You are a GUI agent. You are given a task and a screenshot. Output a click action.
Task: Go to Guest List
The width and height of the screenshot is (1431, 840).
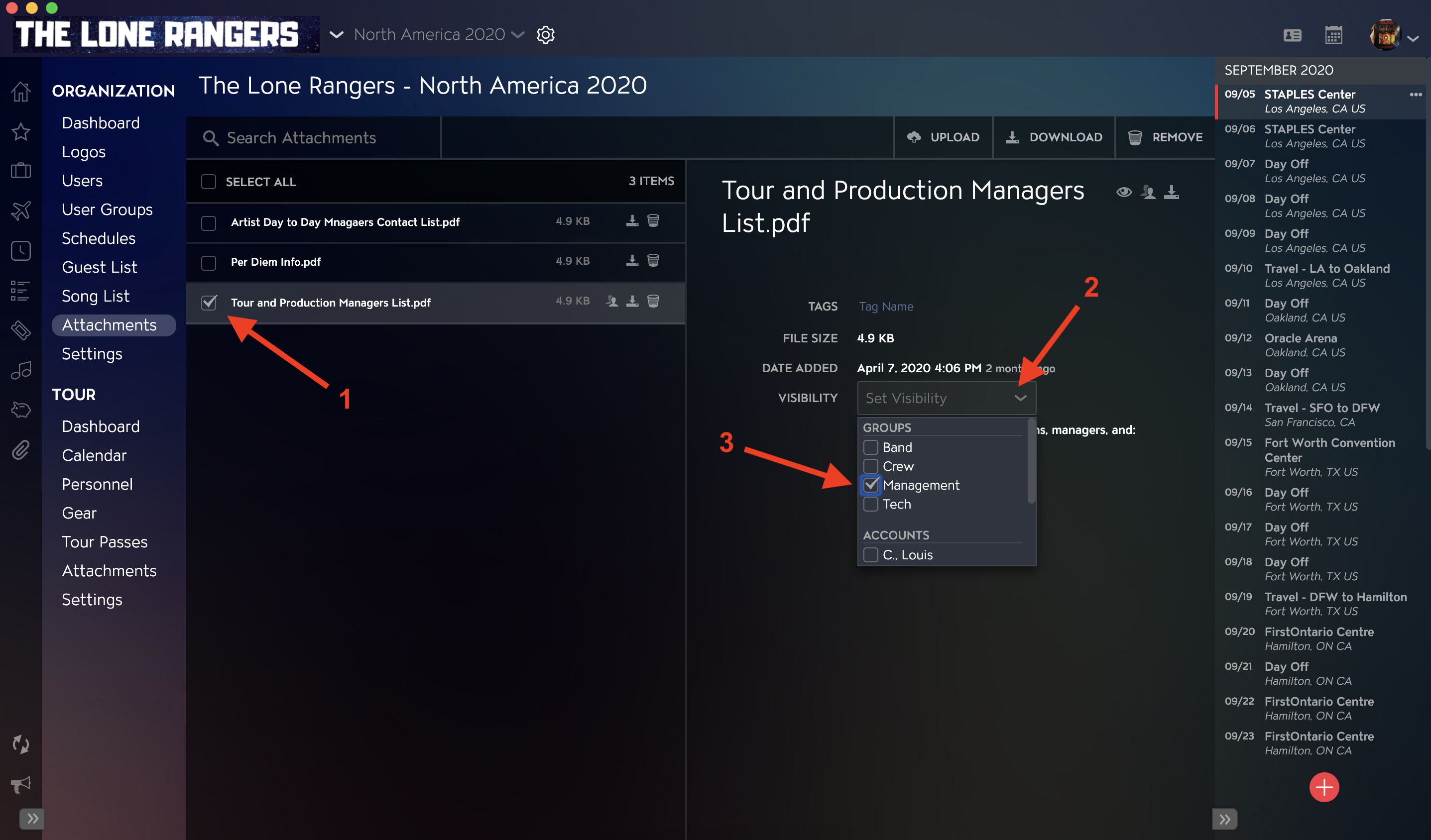coord(100,267)
